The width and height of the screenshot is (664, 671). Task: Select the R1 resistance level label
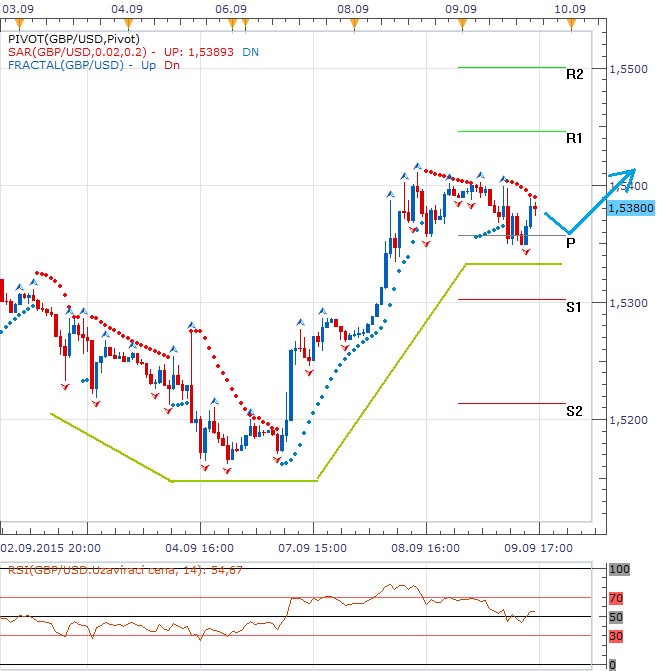tap(574, 138)
